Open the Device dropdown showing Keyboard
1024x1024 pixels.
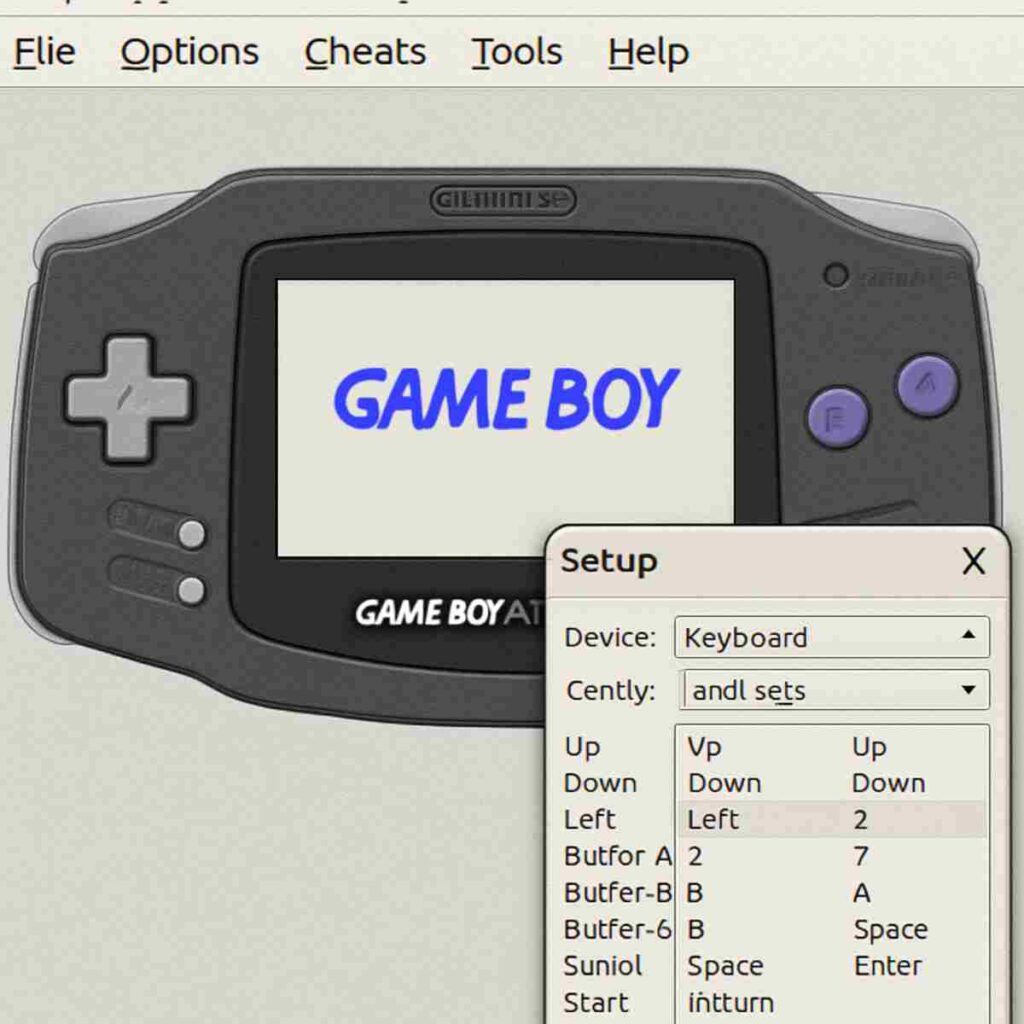[832, 637]
